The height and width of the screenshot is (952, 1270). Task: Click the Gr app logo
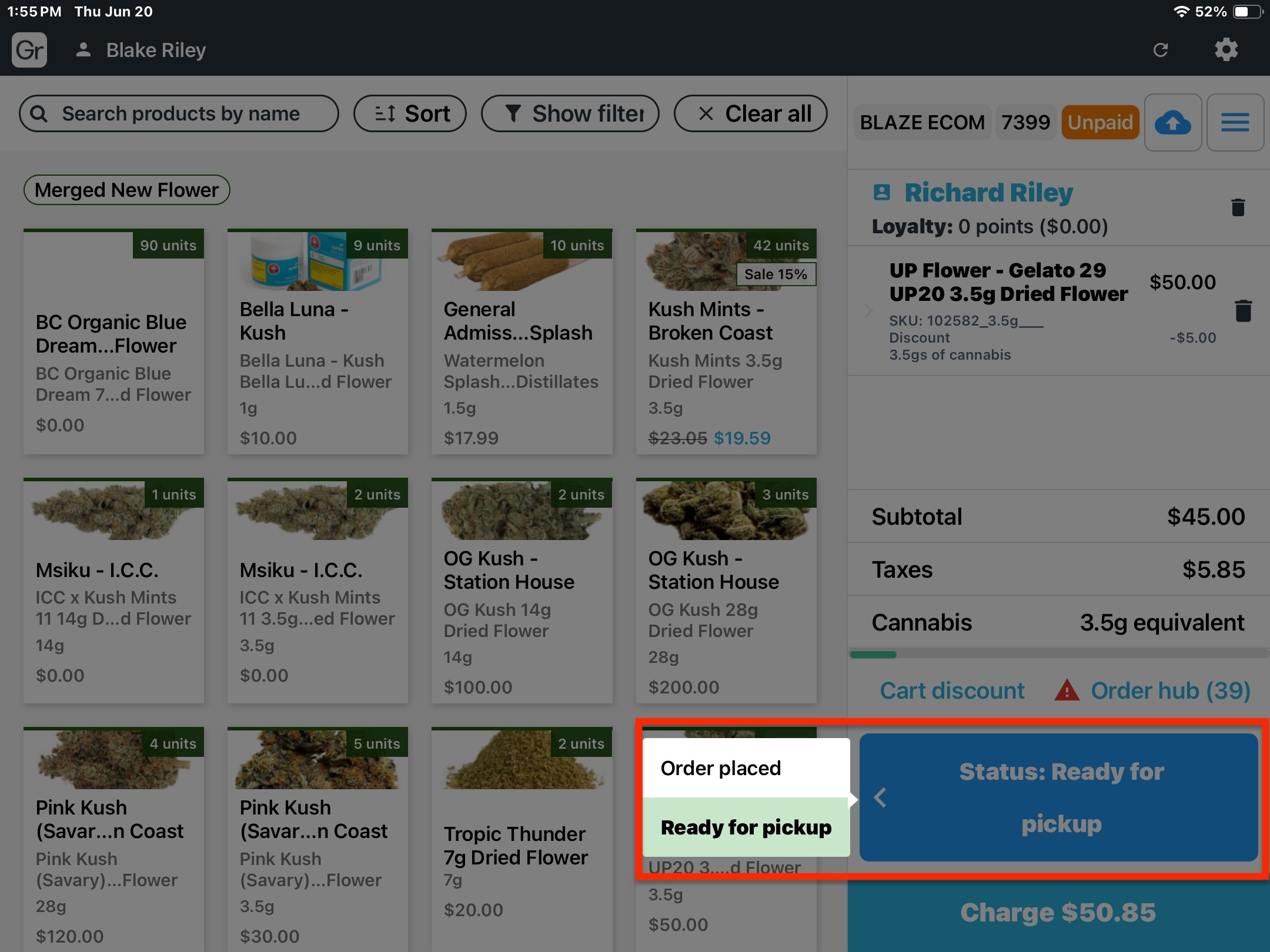[29, 50]
